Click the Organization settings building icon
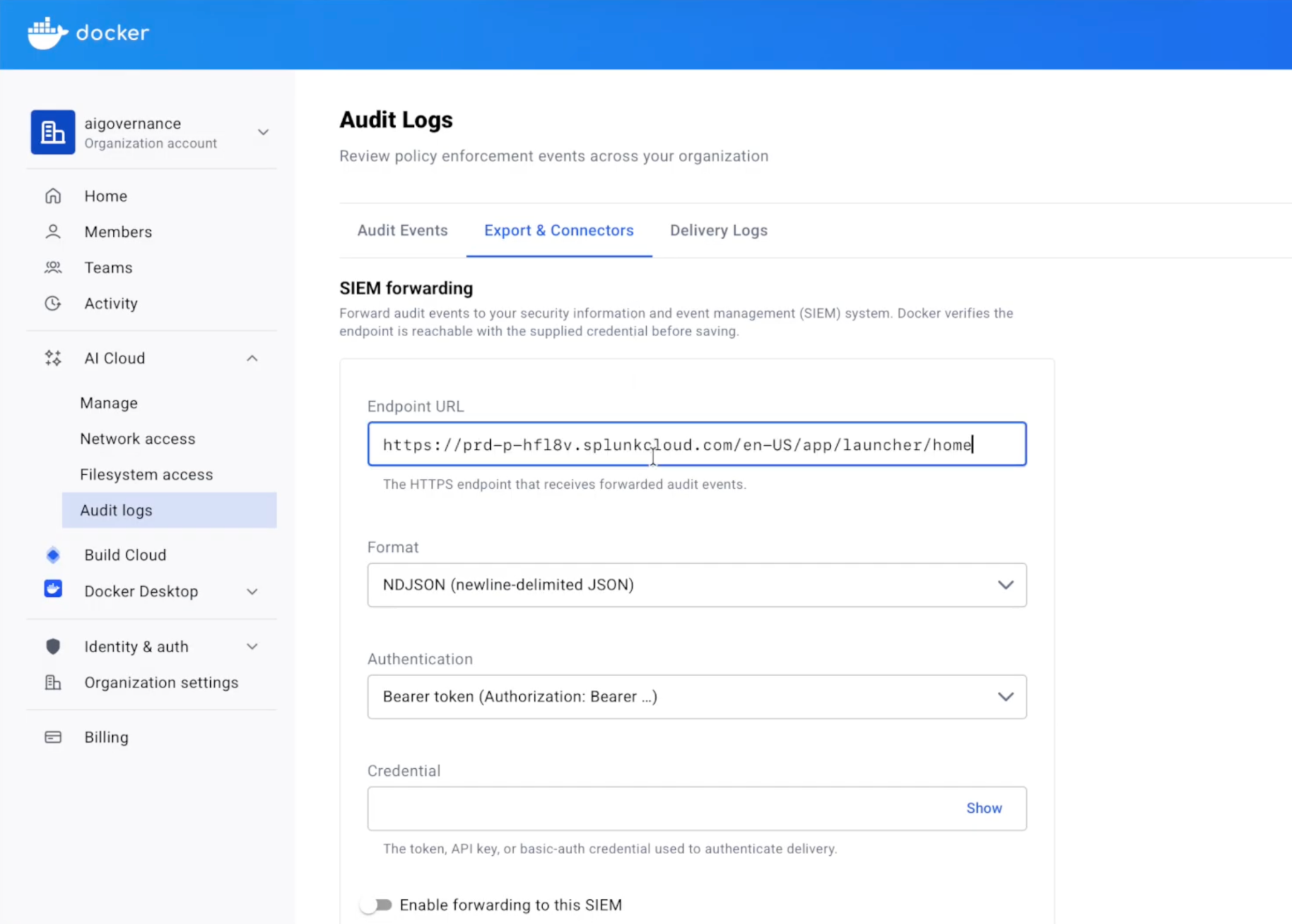Image resolution: width=1292 pixels, height=924 pixels. tap(53, 682)
